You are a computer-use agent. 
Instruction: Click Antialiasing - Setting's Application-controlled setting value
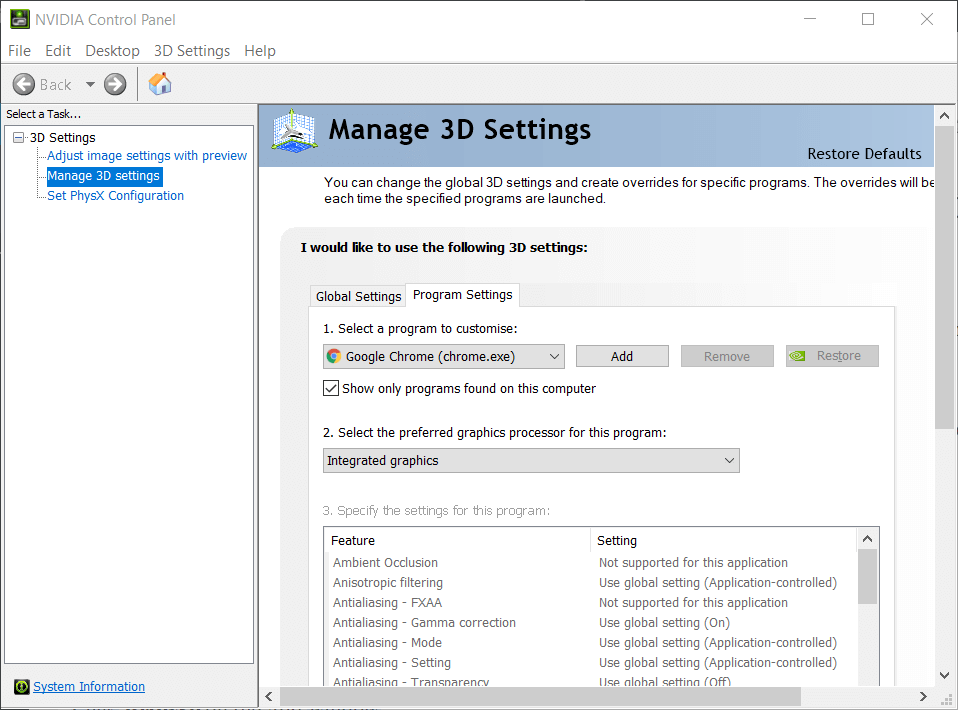[x=718, y=663]
